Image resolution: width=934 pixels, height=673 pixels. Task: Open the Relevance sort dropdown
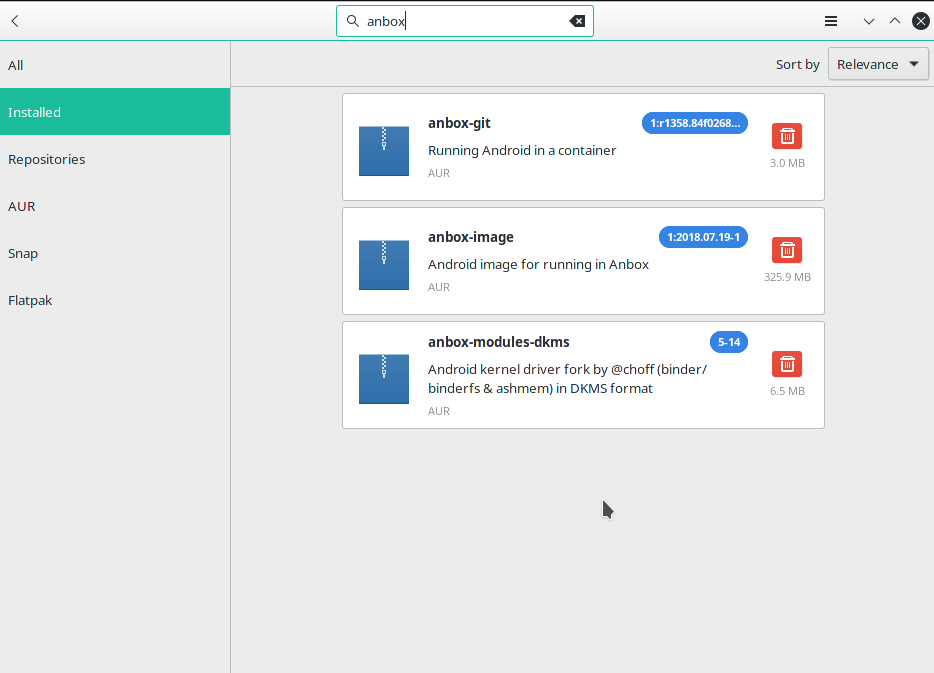(x=878, y=63)
